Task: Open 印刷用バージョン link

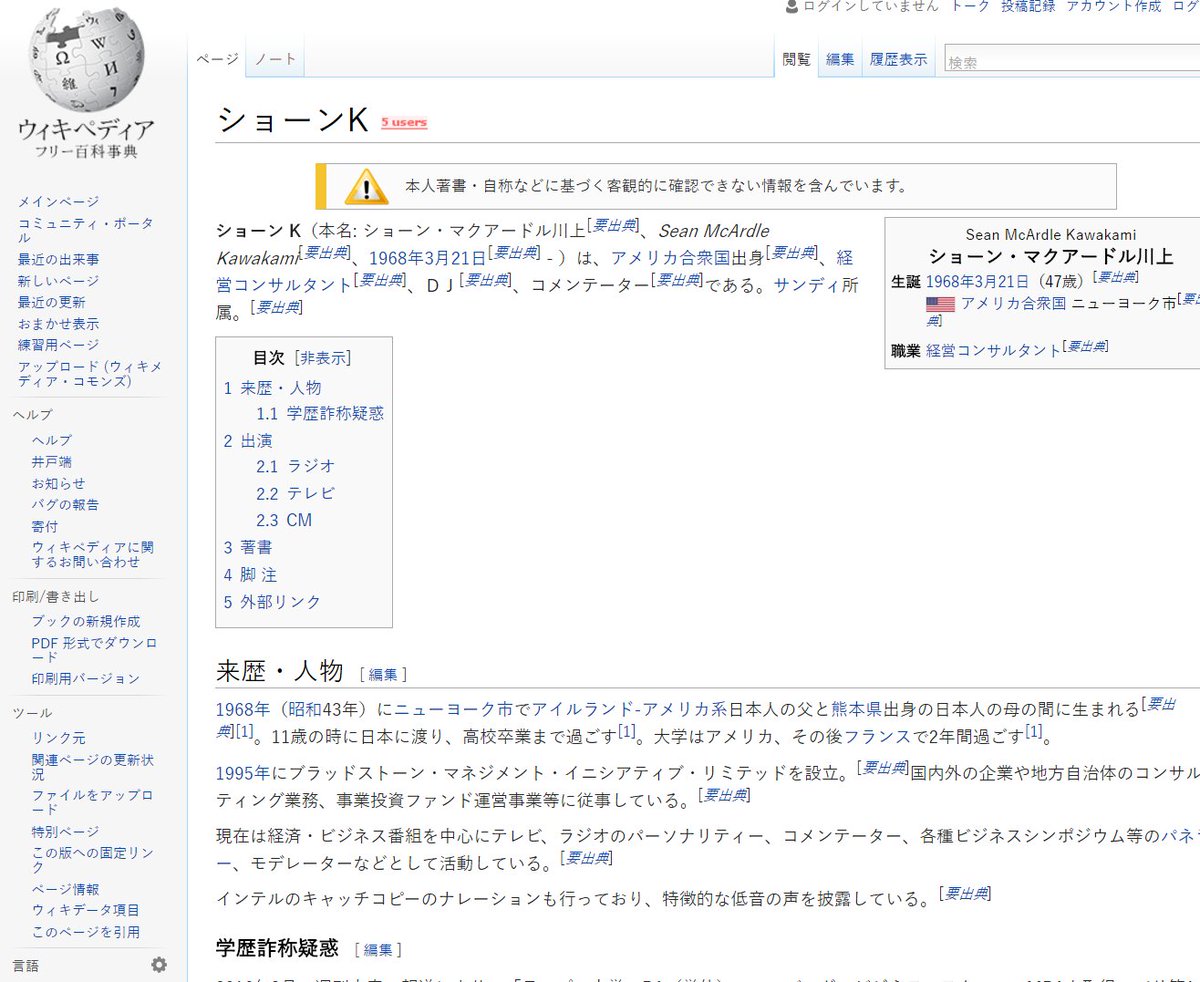Action: pyautogui.click(x=86, y=679)
